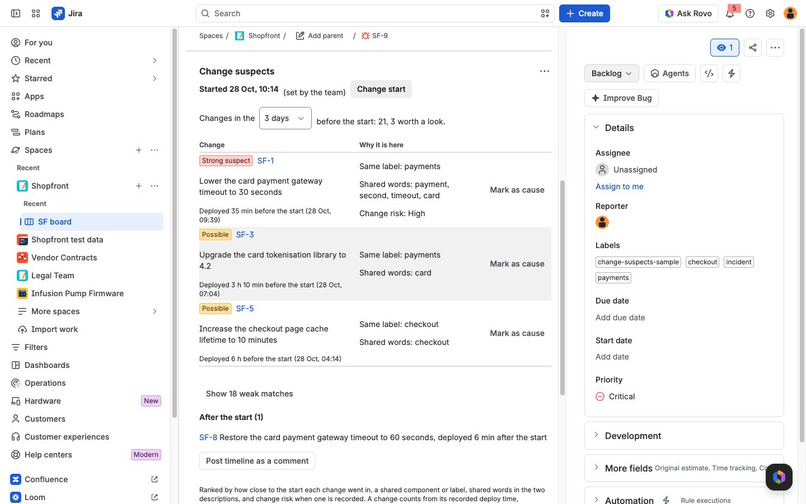The image size is (806, 504).
Task: Open Change suspects panel more options
Action: [x=544, y=71]
